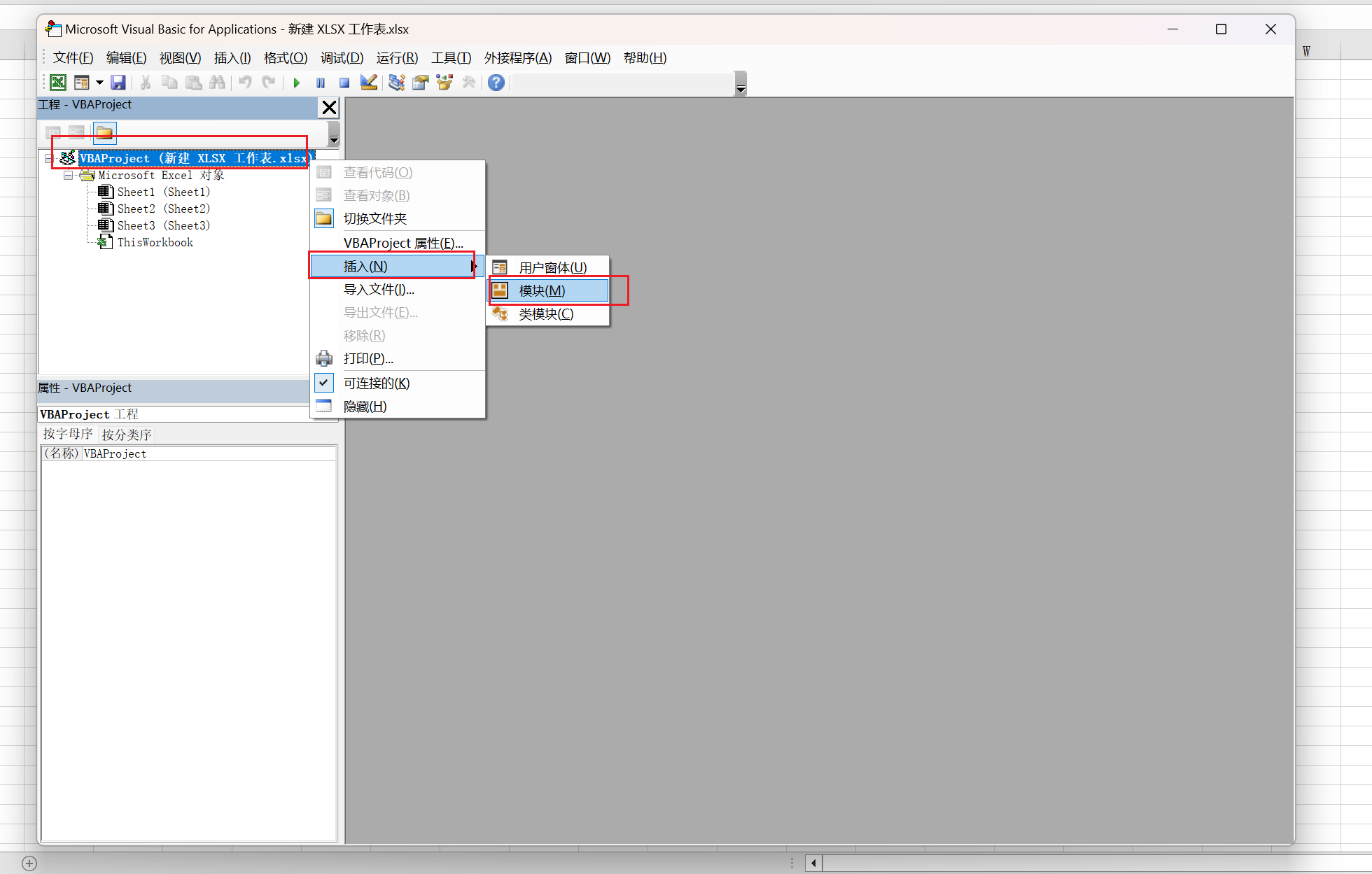Click the Redo arrow icon

click(269, 83)
